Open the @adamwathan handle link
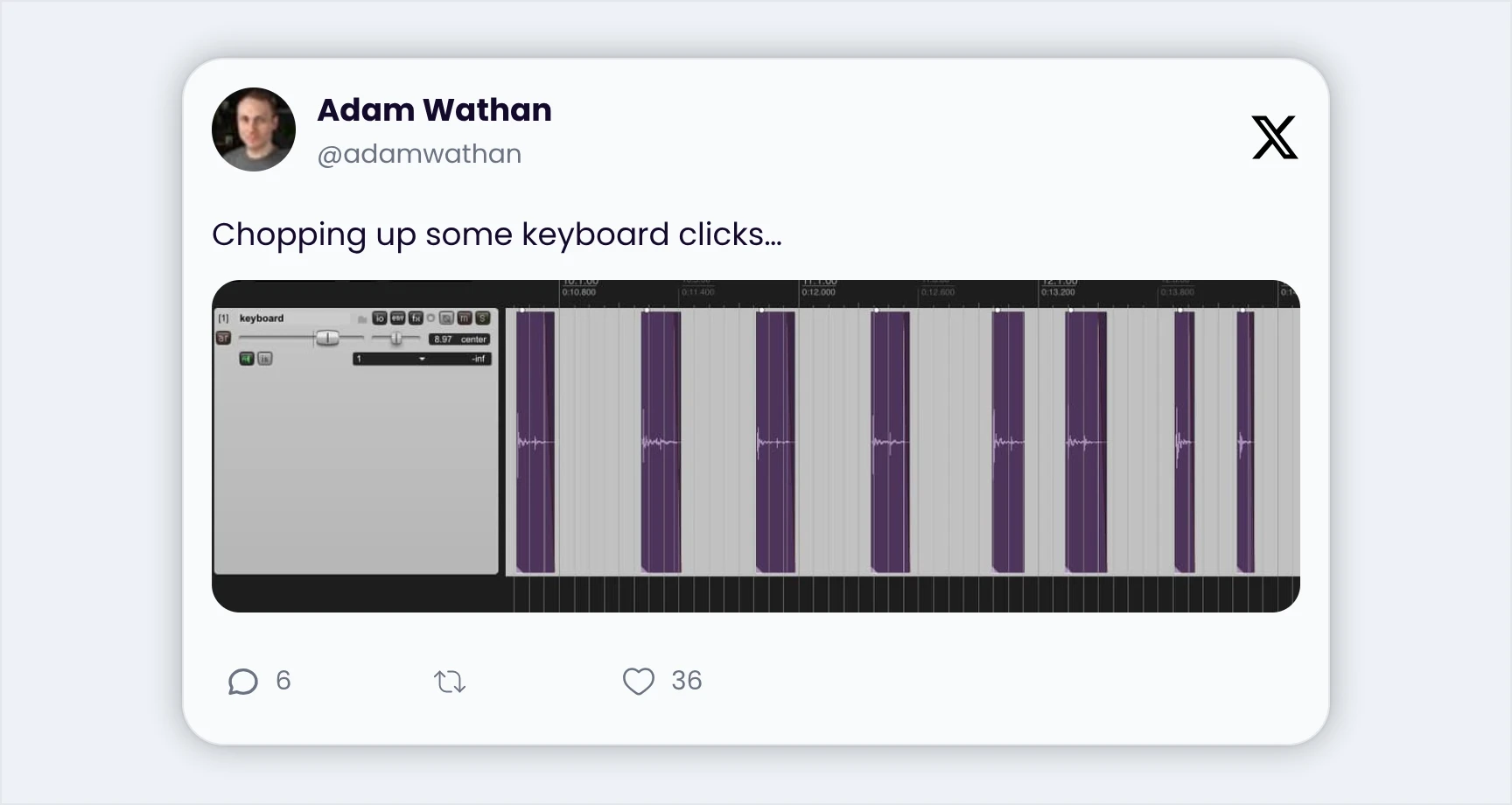Screen dimensions: 1512x805 tap(419, 154)
